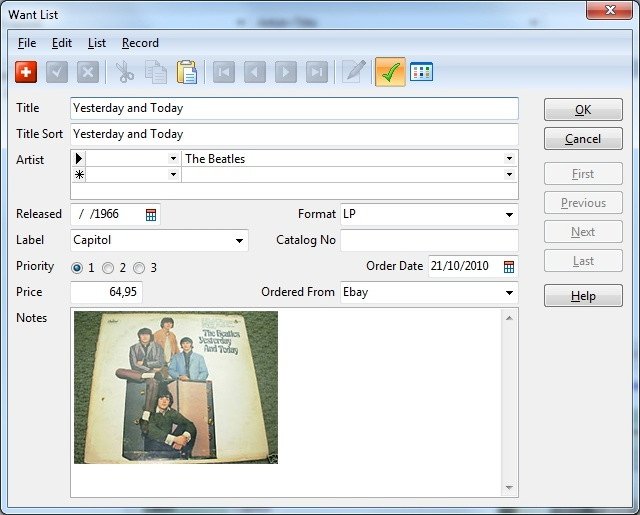Image resolution: width=640 pixels, height=515 pixels.
Task: Click the Next record toolbar arrow
Action: point(286,72)
